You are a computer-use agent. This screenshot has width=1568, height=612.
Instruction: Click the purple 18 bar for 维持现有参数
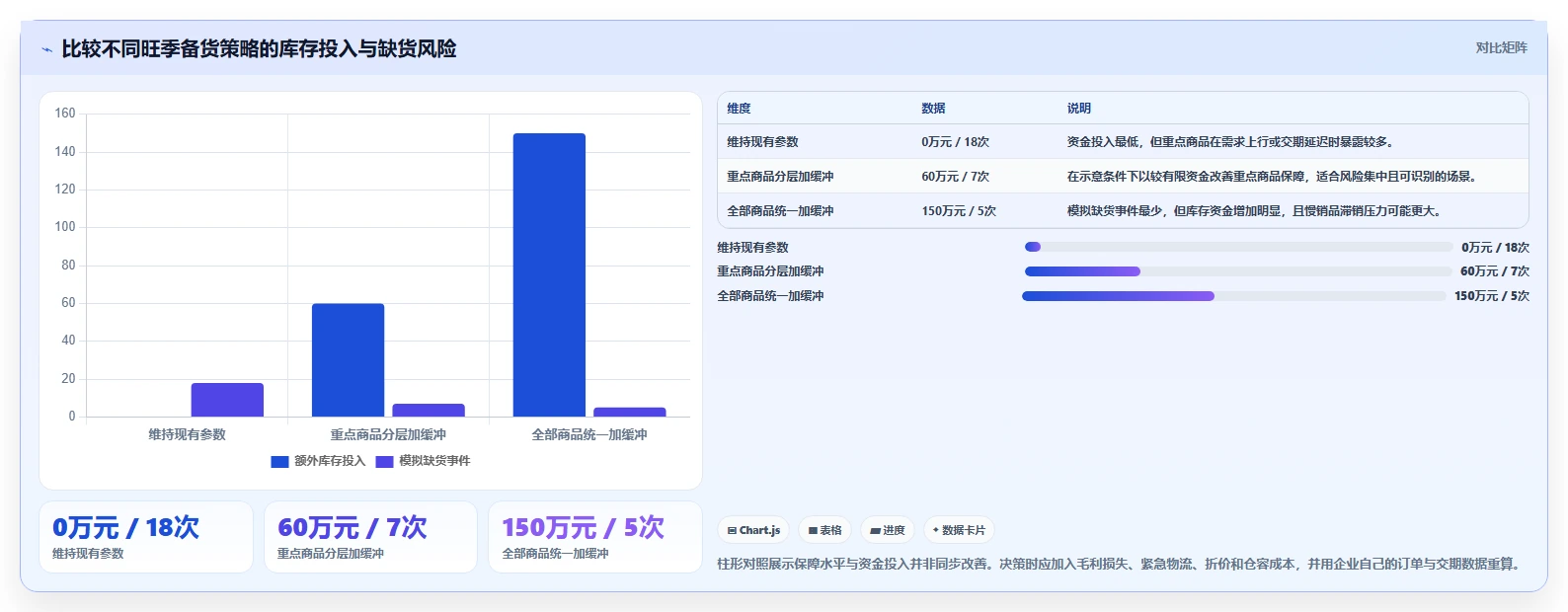(227, 400)
